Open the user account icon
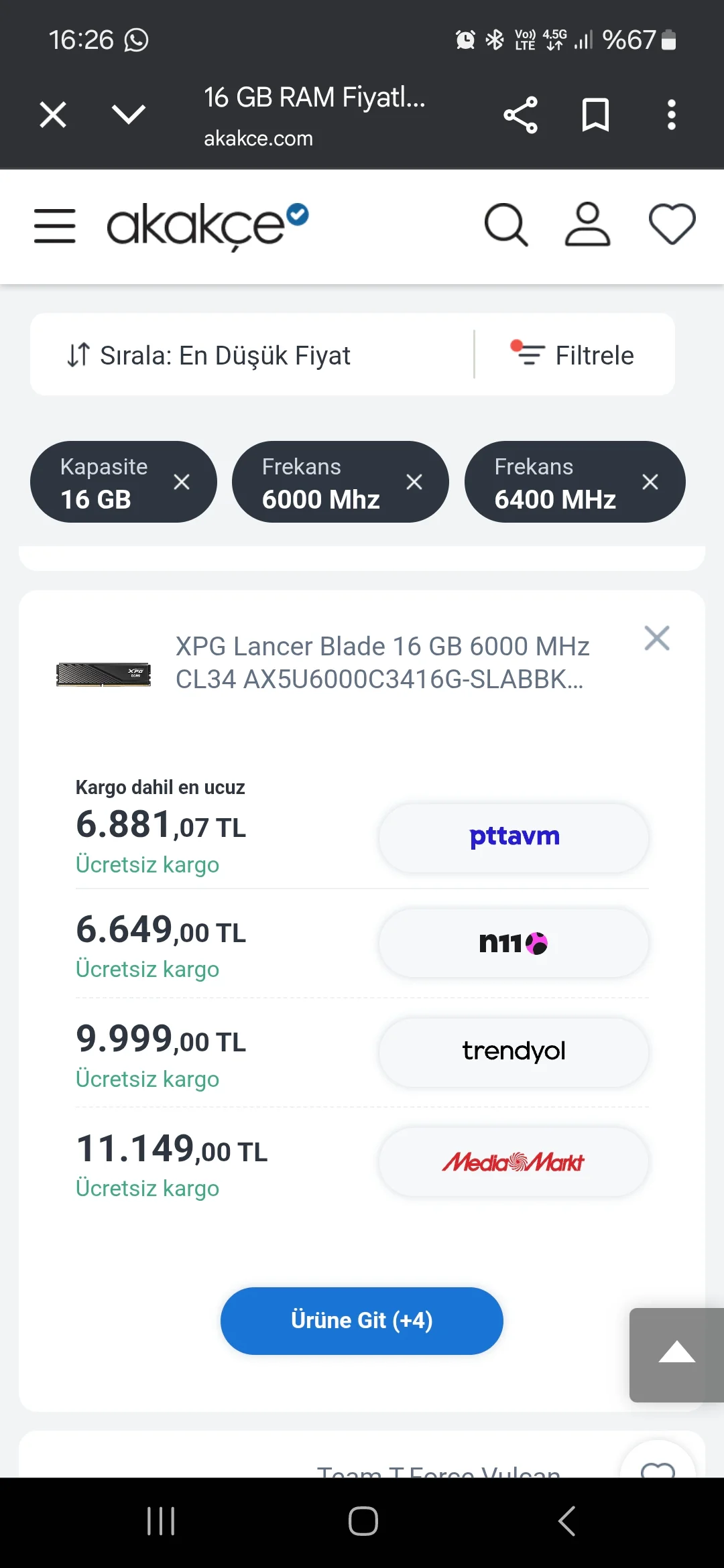 (587, 225)
